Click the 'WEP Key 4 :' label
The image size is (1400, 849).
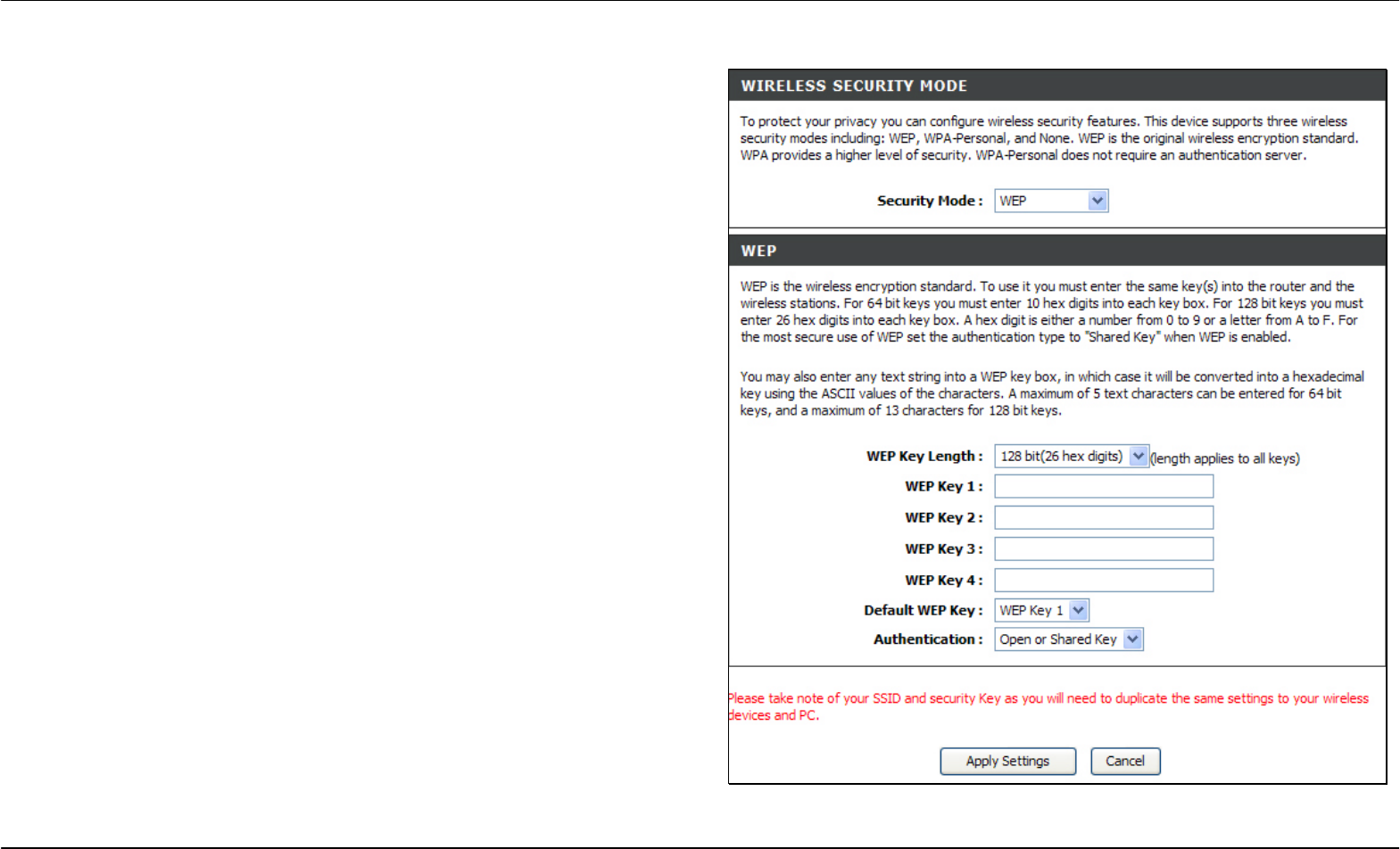944,580
